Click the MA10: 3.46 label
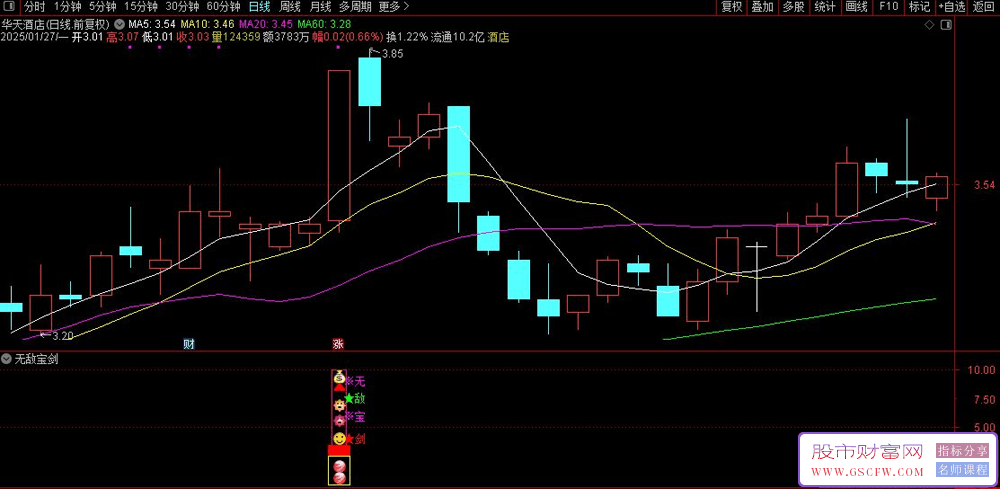Image resolution: width=1000 pixels, height=489 pixels. pos(207,24)
